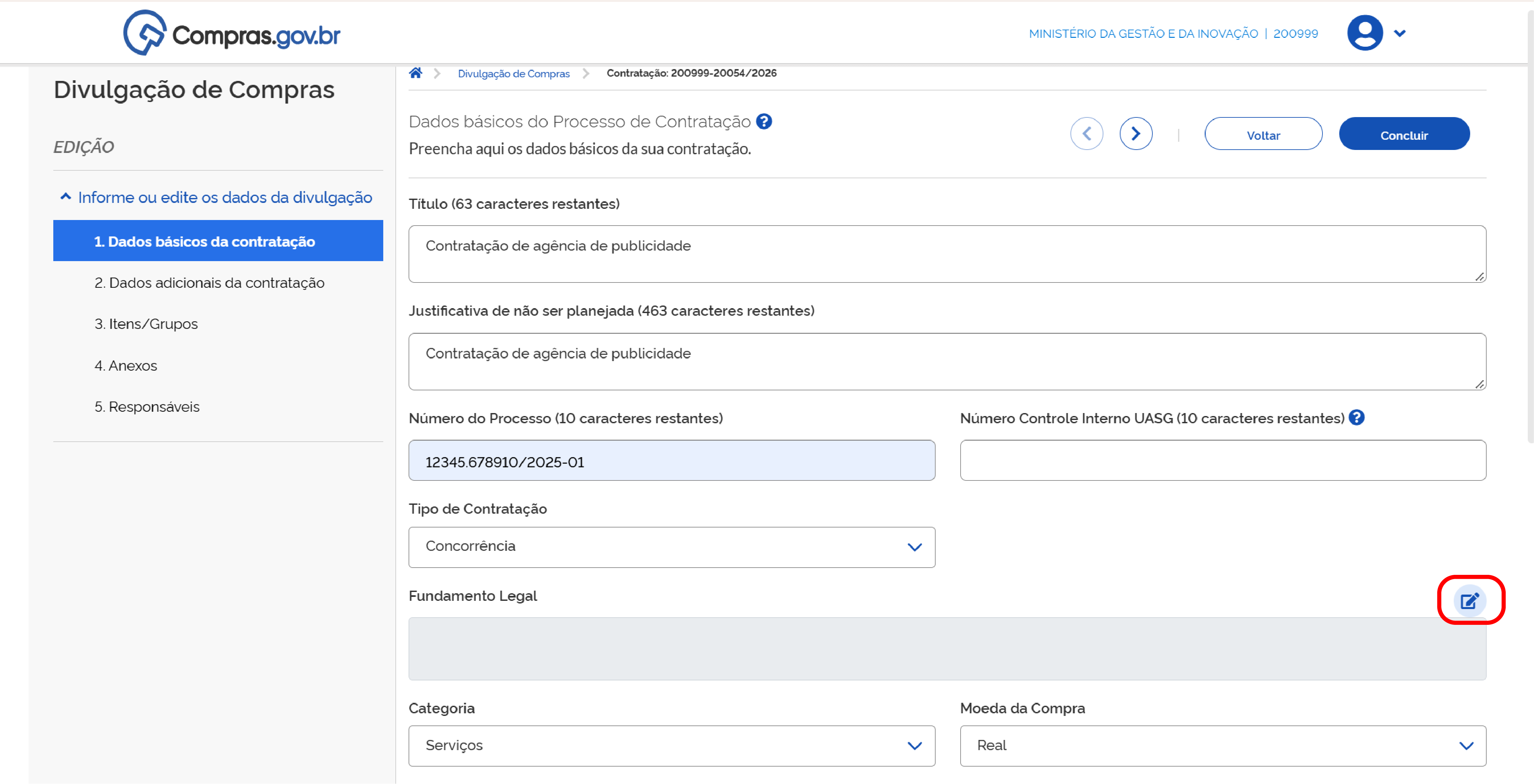Viewport: 1534px width, 784px height.
Task: Click the Ministério da Gestão unit label
Action: 1173,33
